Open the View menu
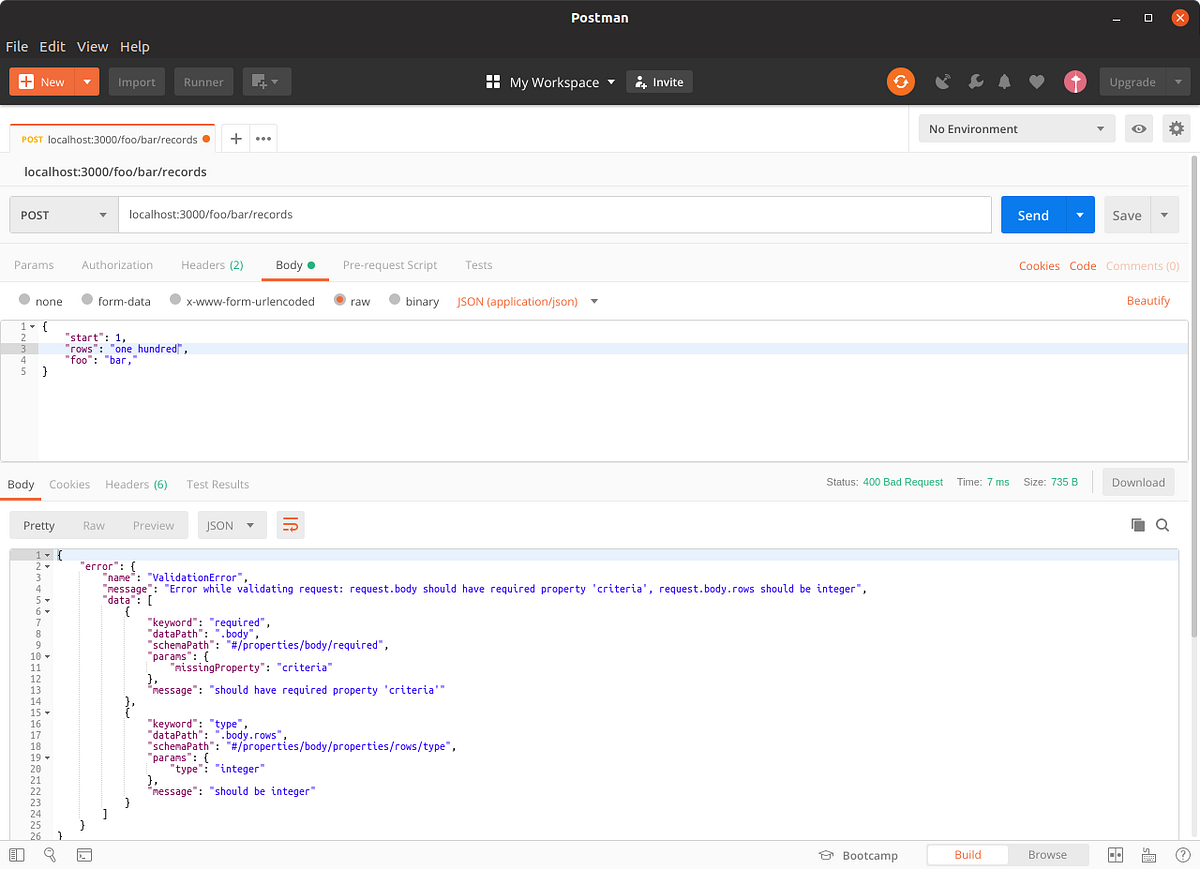Screen dimensions: 1200x869 click(92, 46)
